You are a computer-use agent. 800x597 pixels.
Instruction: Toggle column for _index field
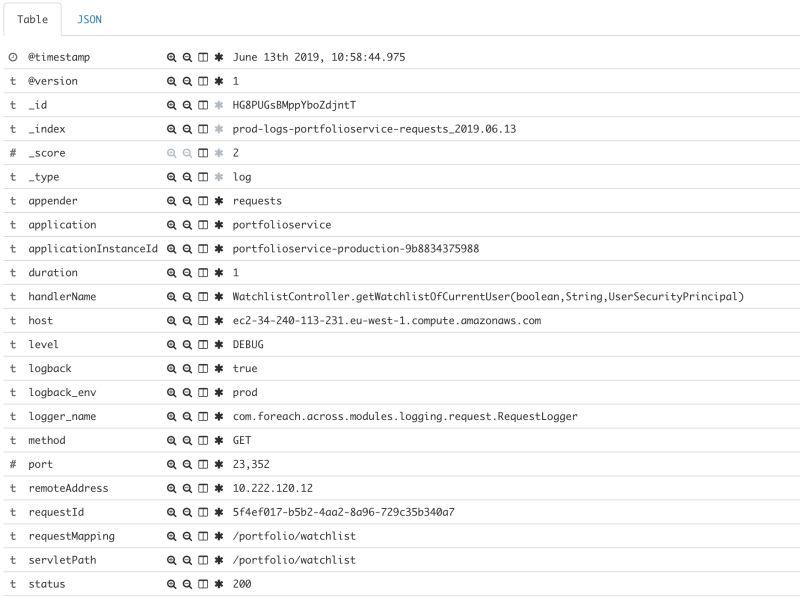(x=203, y=129)
